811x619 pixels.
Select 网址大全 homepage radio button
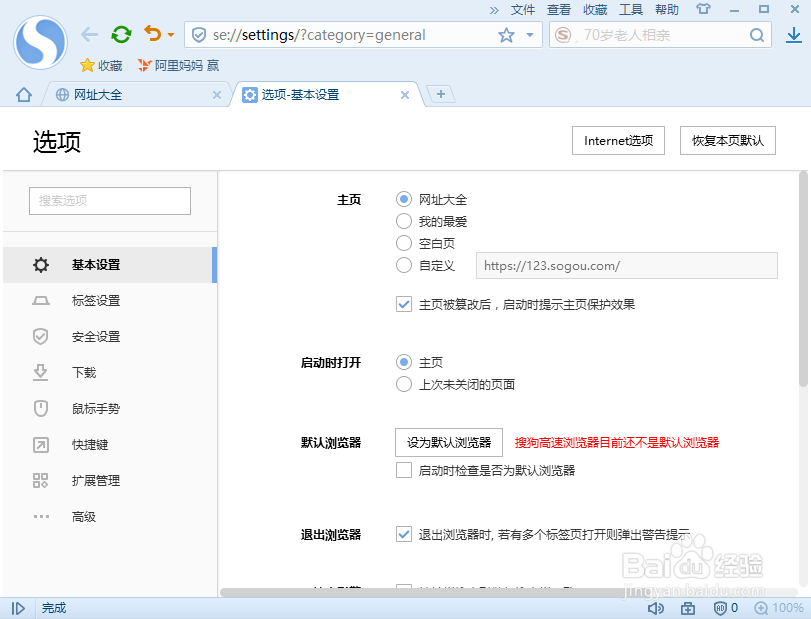tap(404, 200)
